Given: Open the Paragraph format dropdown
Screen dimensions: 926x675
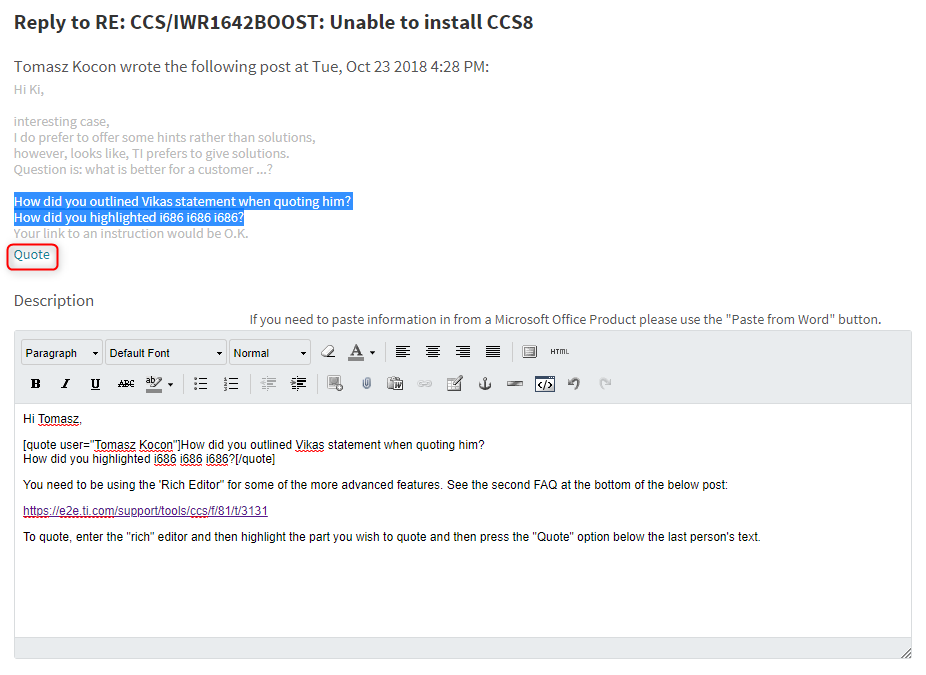Looking at the screenshot, I should point(62,353).
